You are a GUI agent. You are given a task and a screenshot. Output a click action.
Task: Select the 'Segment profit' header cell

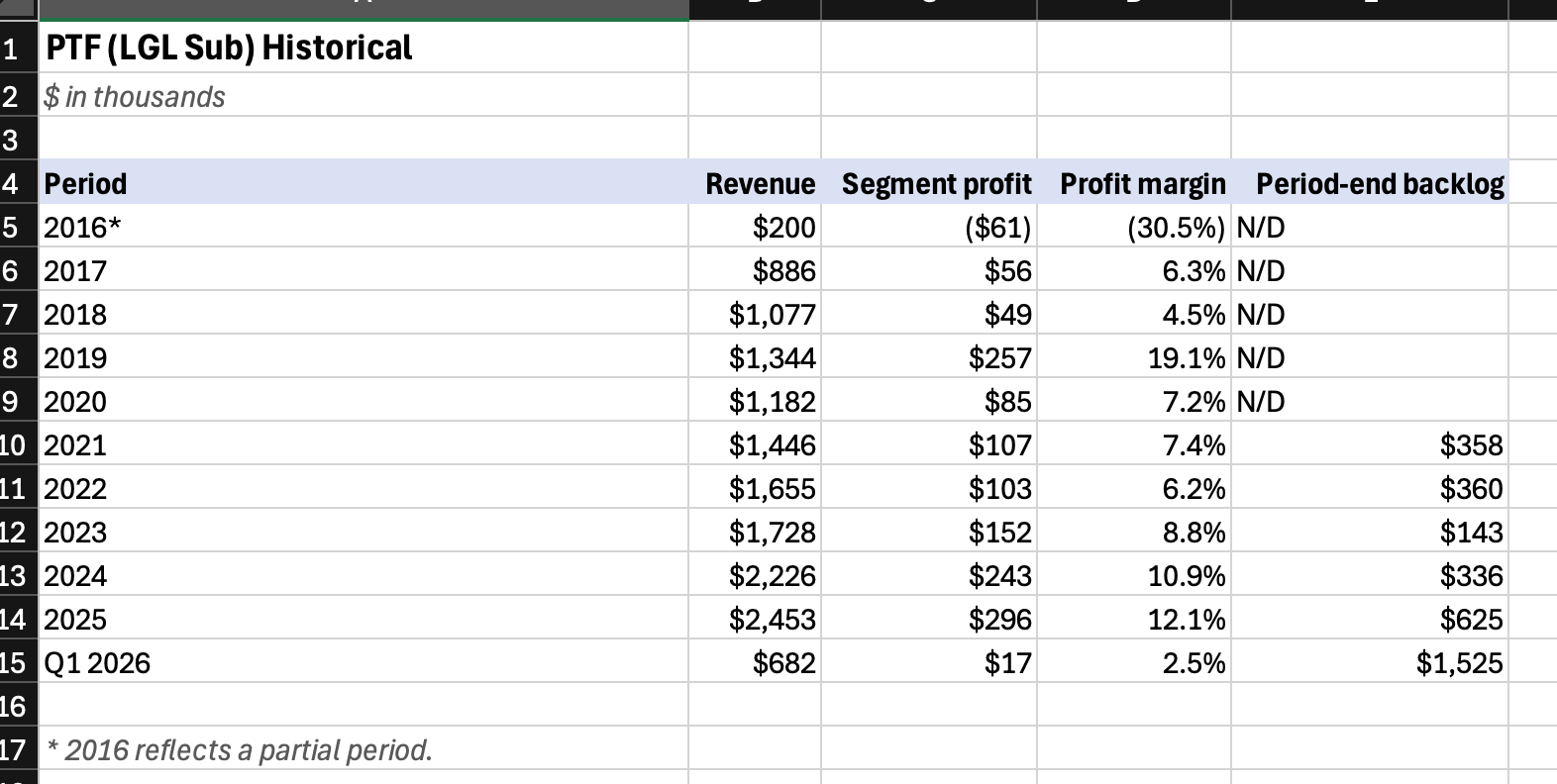pos(929,183)
